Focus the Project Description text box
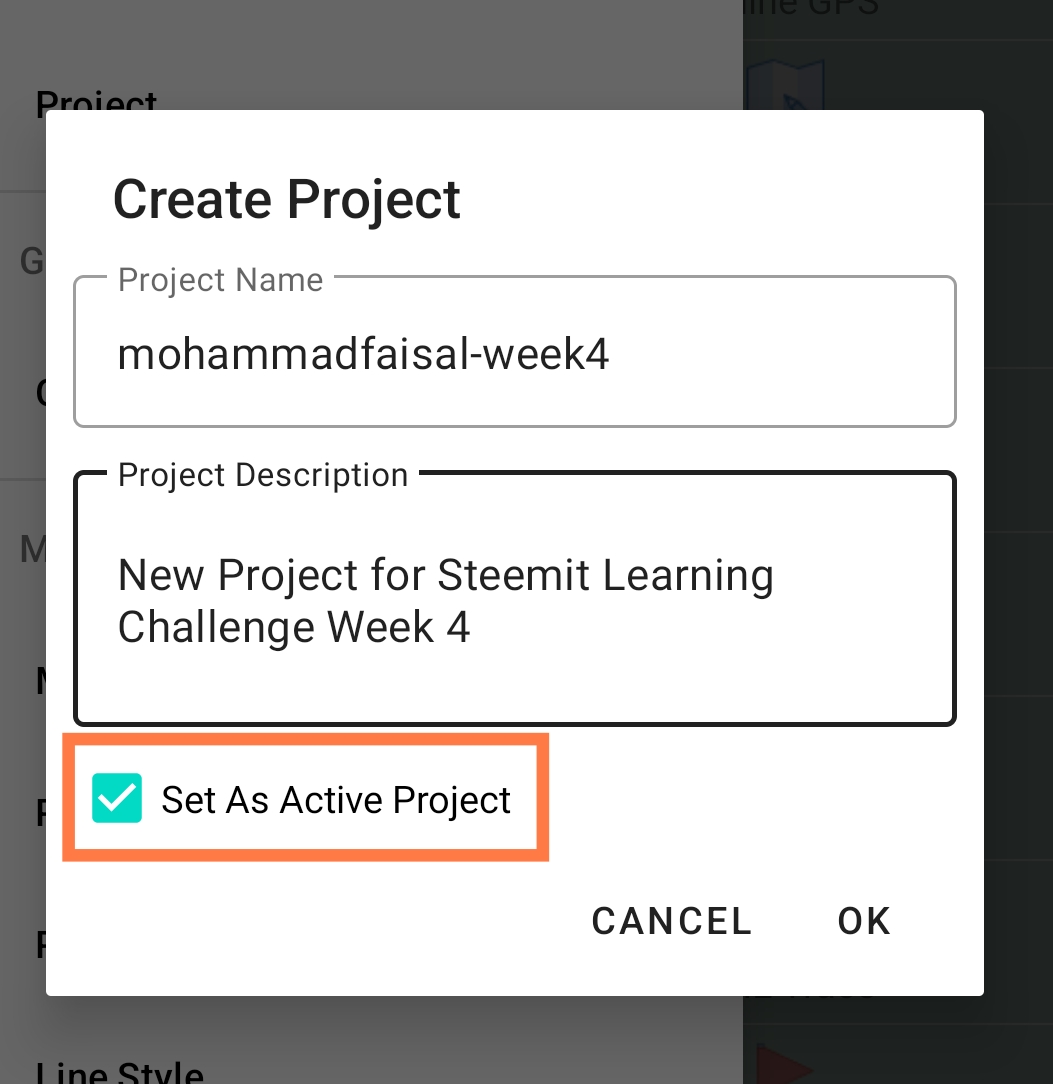The image size is (1053, 1084). [x=515, y=598]
